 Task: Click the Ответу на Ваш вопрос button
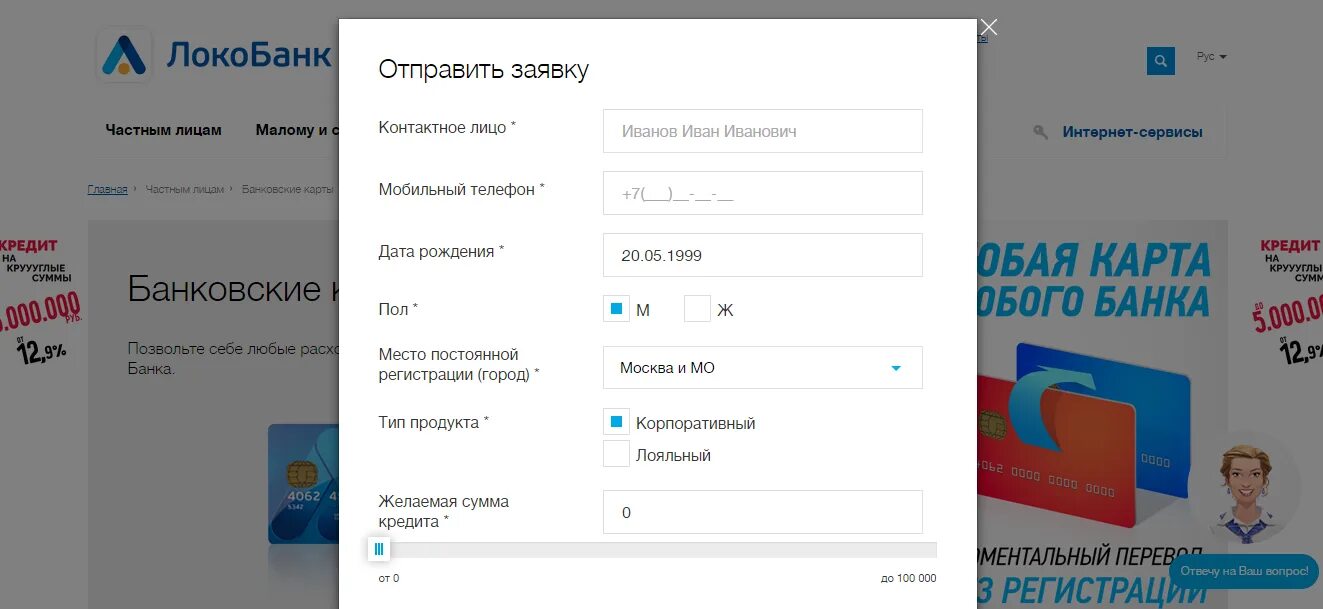coord(1244,570)
